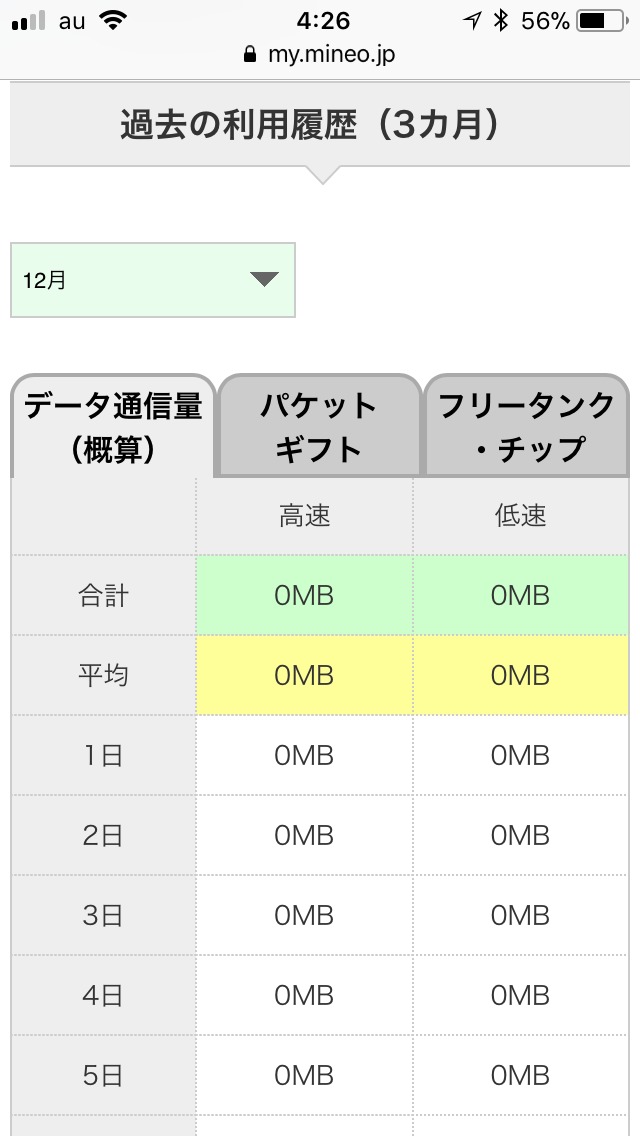Select the 低速 column header
640x1136 pixels.
[520, 516]
